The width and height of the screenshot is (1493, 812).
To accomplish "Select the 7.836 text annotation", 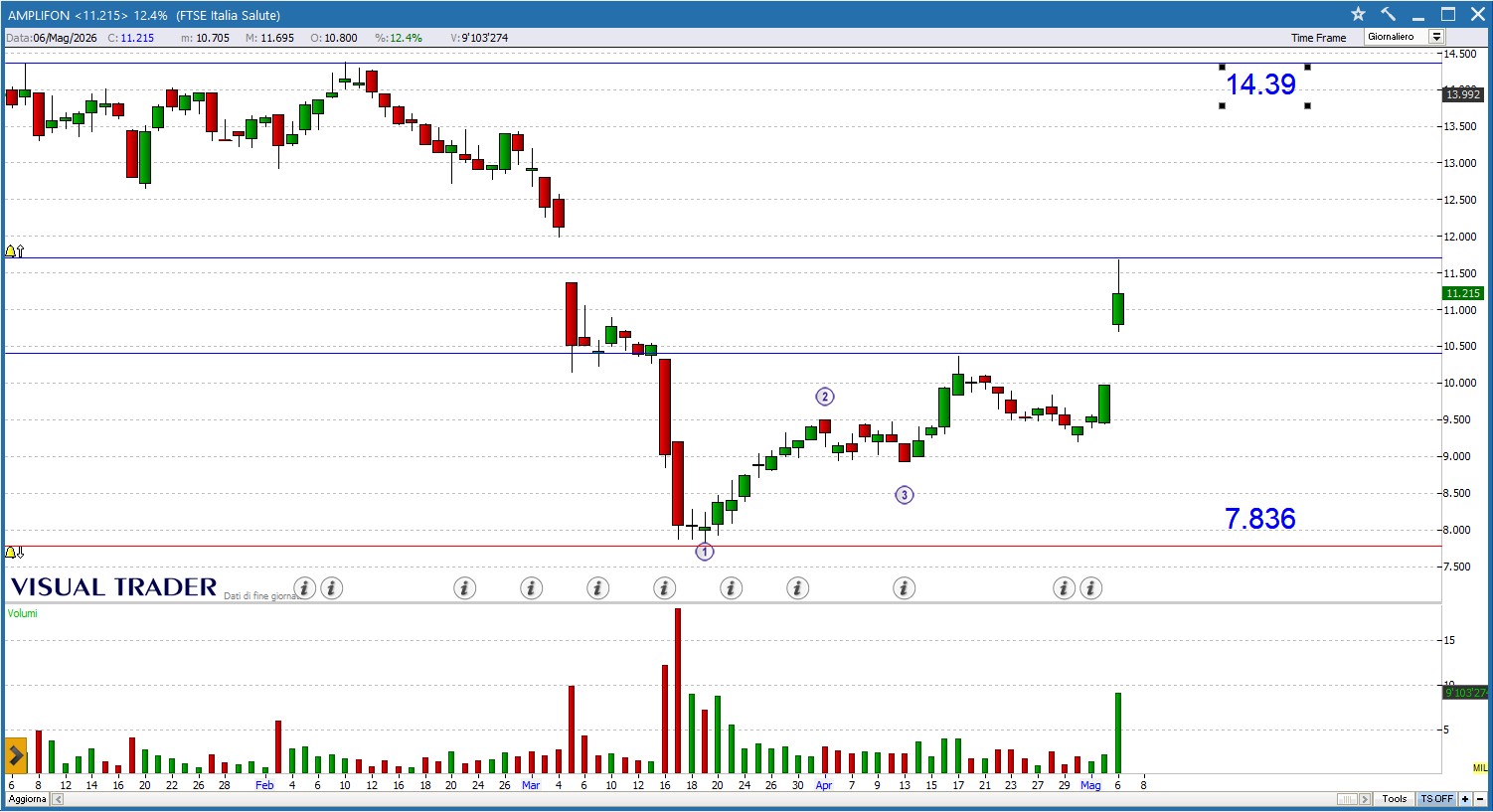I will coord(1260,519).
